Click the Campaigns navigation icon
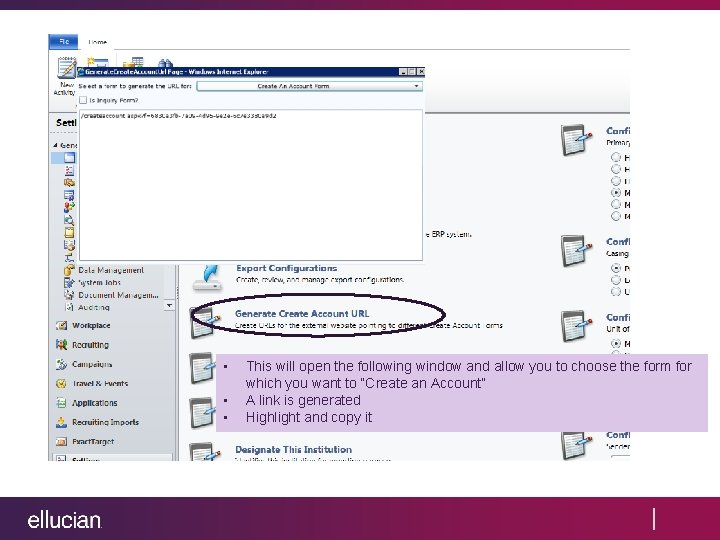This screenshot has width=720, height=540. pos(62,364)
